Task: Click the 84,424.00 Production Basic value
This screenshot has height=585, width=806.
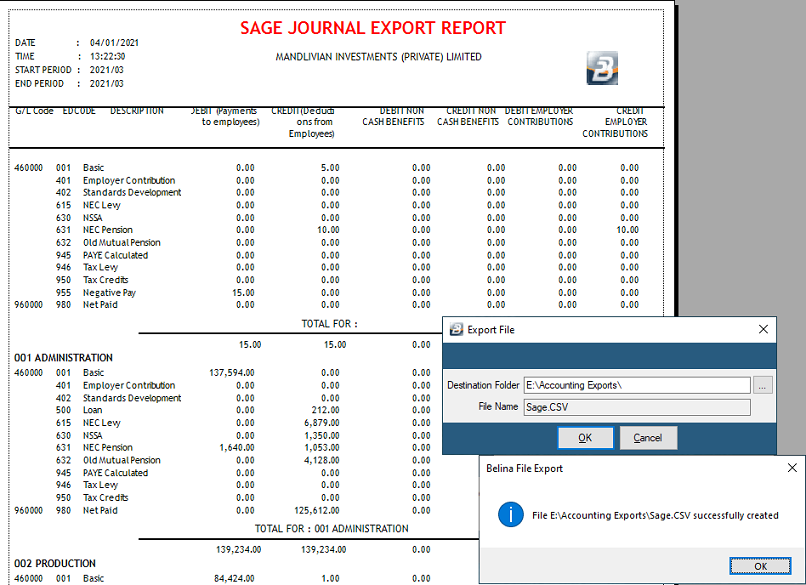Action: (x=234, y=578)
